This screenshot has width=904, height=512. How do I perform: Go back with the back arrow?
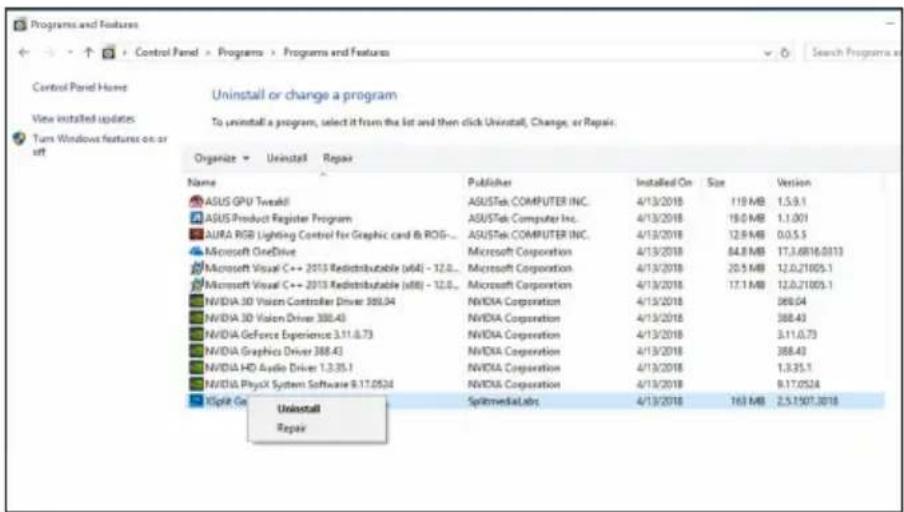click(24, 52)
